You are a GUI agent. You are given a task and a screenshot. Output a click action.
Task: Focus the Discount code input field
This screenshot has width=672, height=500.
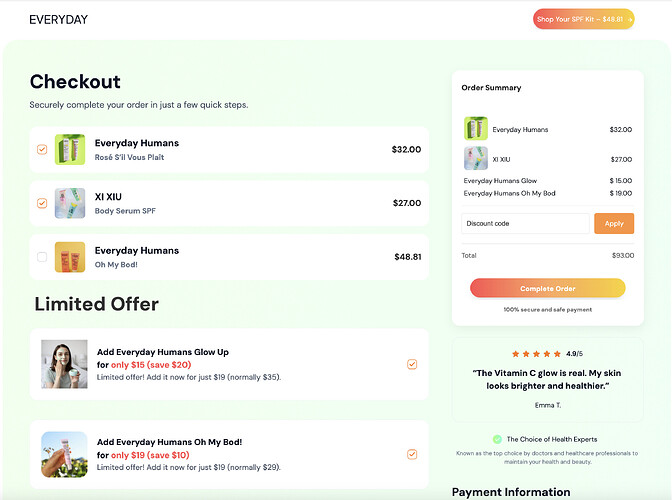coord(525,224)
